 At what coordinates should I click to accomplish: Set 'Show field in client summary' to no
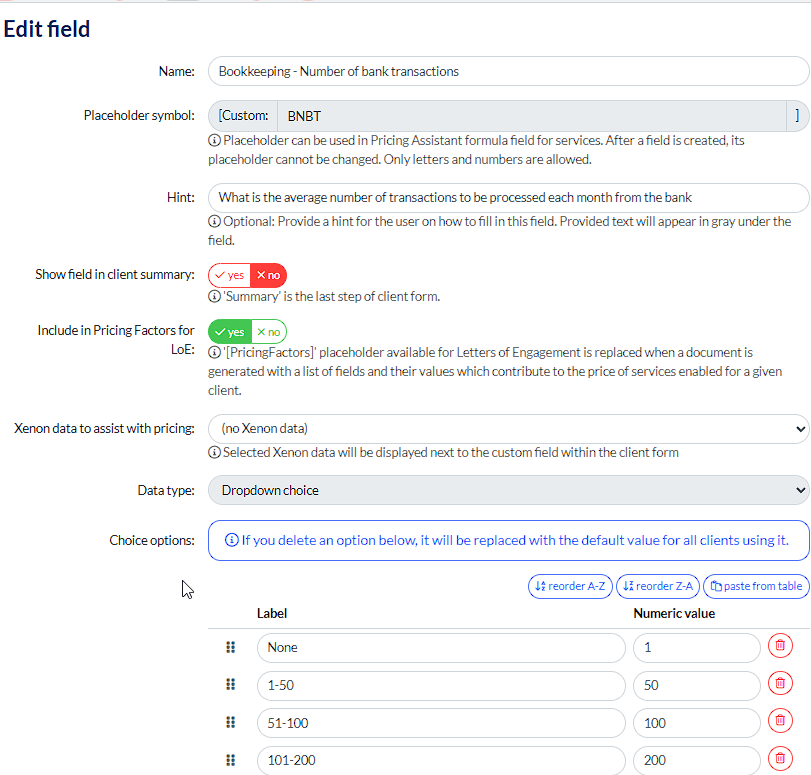pyautogui.click(x=268, y=275)
